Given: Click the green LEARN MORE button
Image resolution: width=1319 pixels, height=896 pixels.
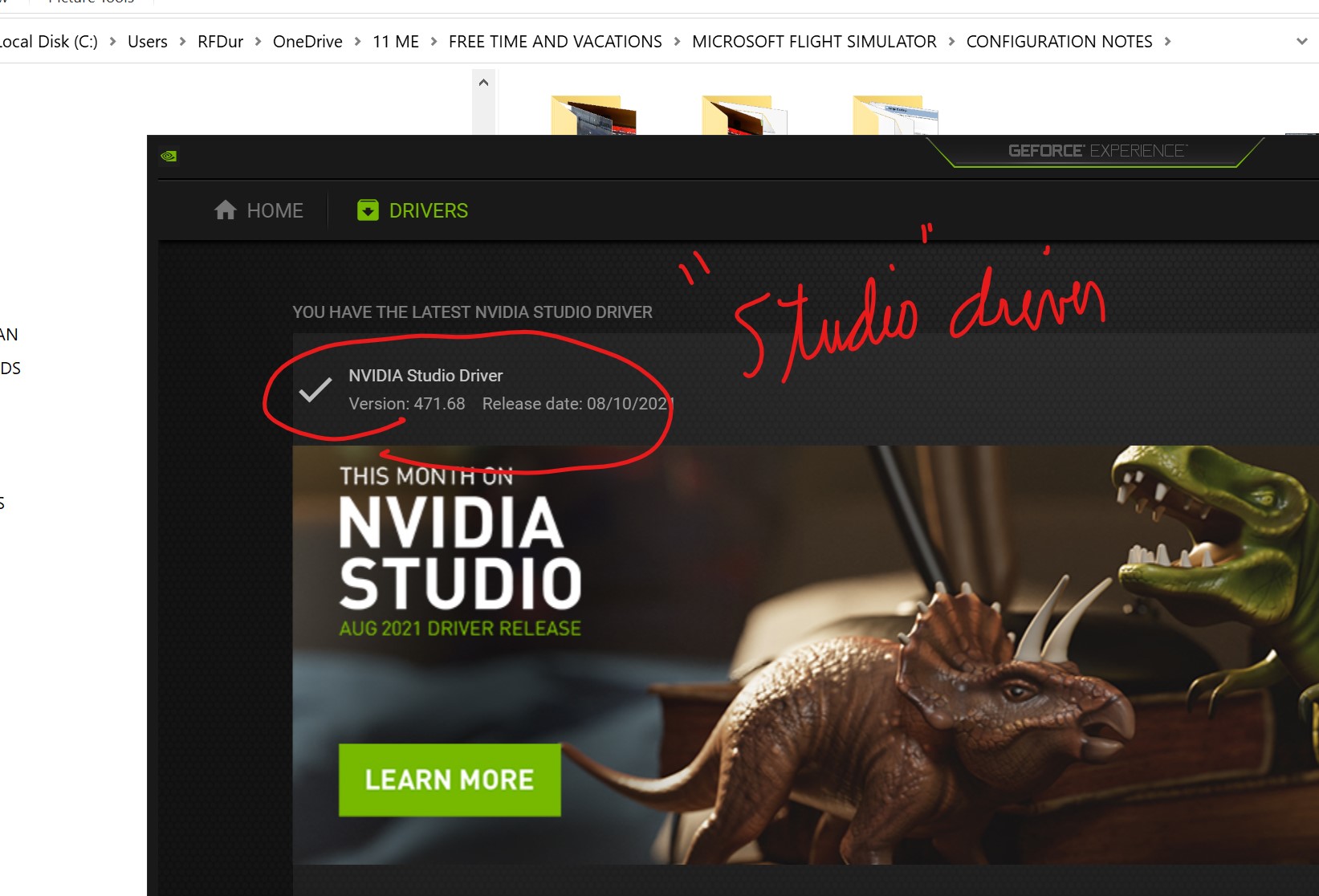Looking at the screenshot, I should click(x=450, y=780).
